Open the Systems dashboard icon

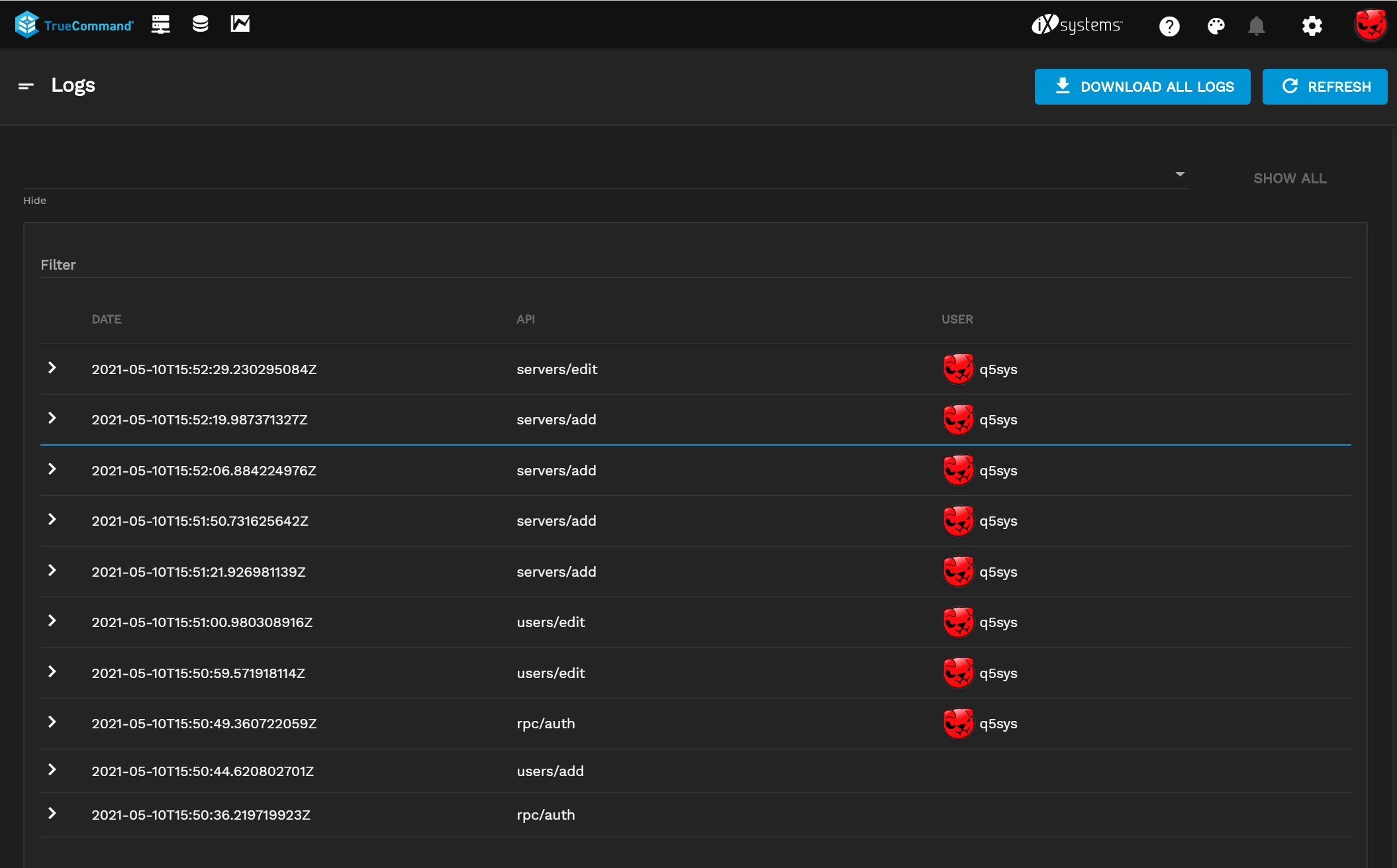click(x=160, y=24)
